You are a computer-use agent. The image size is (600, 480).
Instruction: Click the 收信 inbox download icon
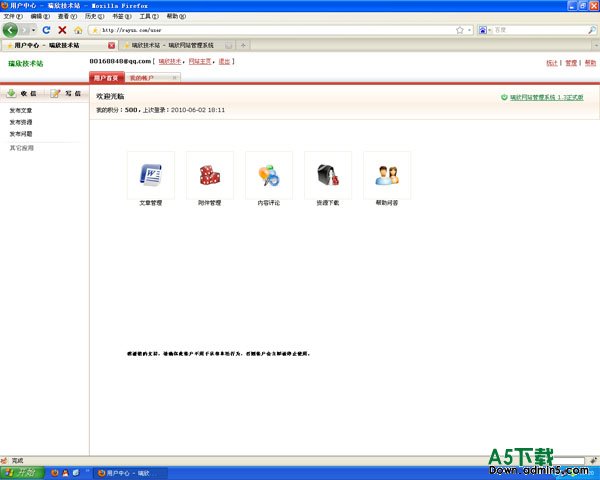pyautogui.click(x=11, y=93)
